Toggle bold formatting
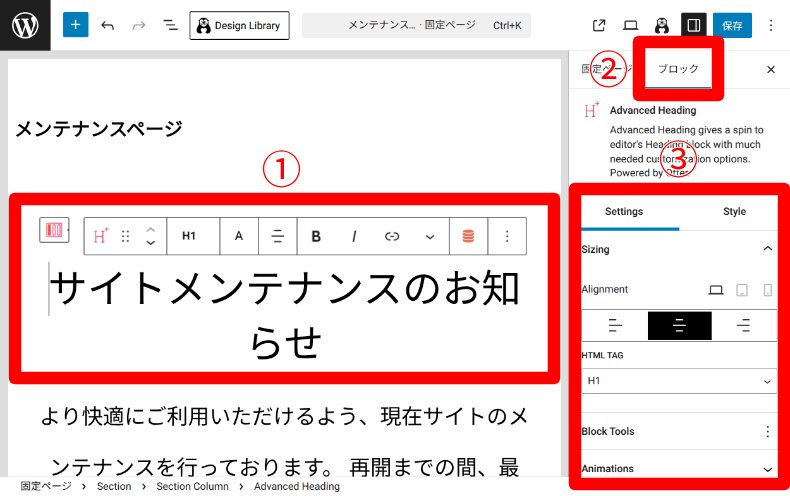Image resolution: width=790 pixels, height=496 pixels. [316, 236]
